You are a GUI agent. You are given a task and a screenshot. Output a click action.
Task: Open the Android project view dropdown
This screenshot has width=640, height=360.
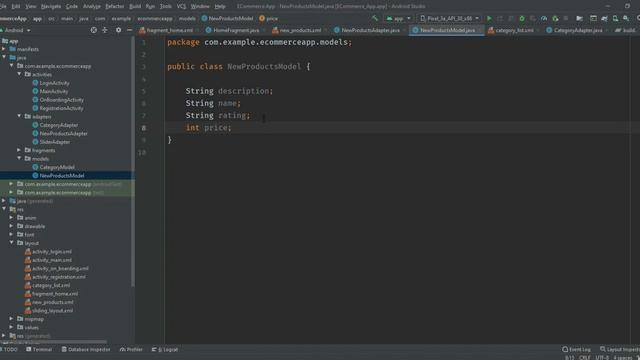pos(16,30)
